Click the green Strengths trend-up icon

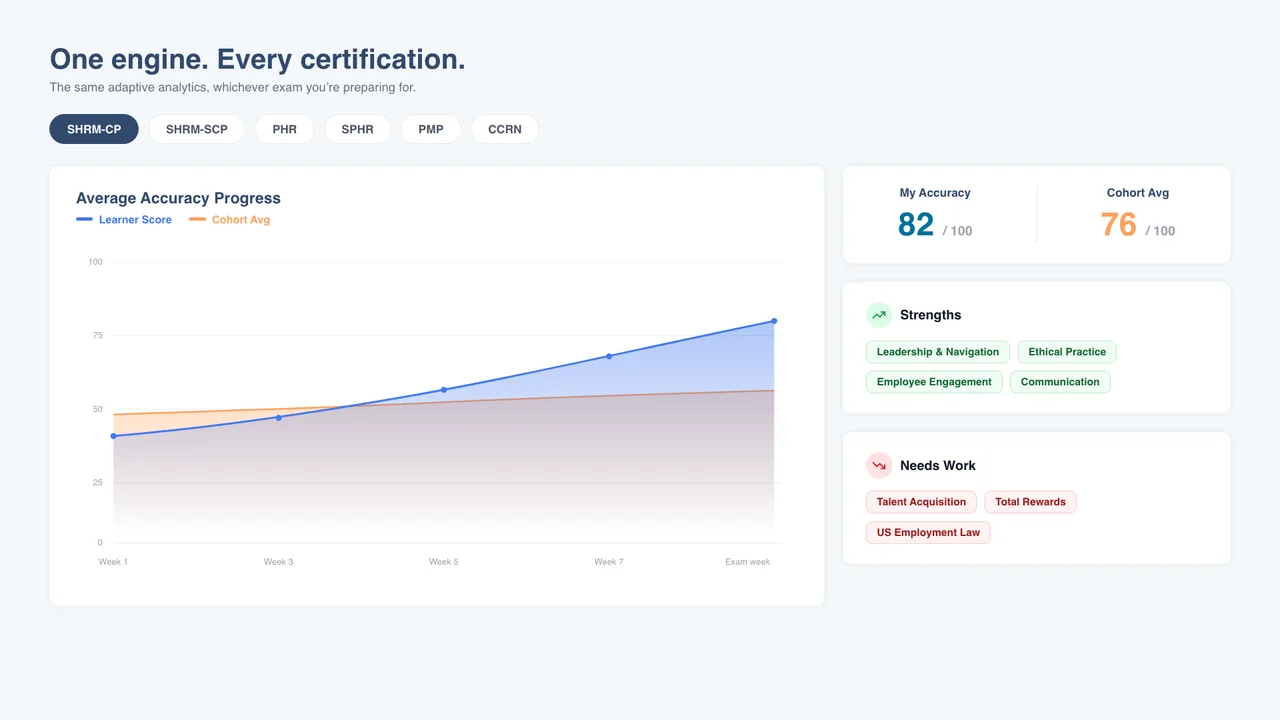pyautogui.click(x=879, y=315)
